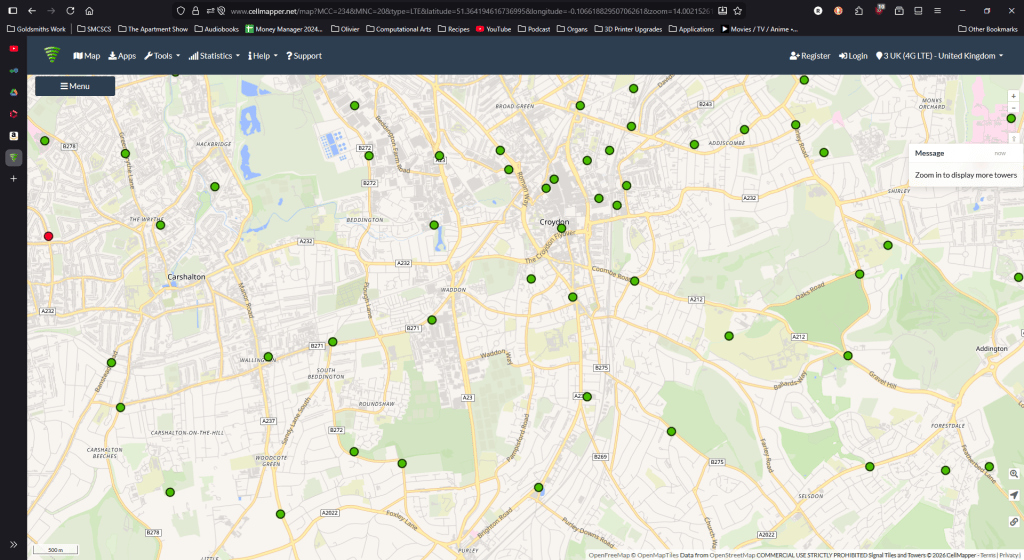Click the OpenStreetMap attribution link

click(x=732, y=555)
